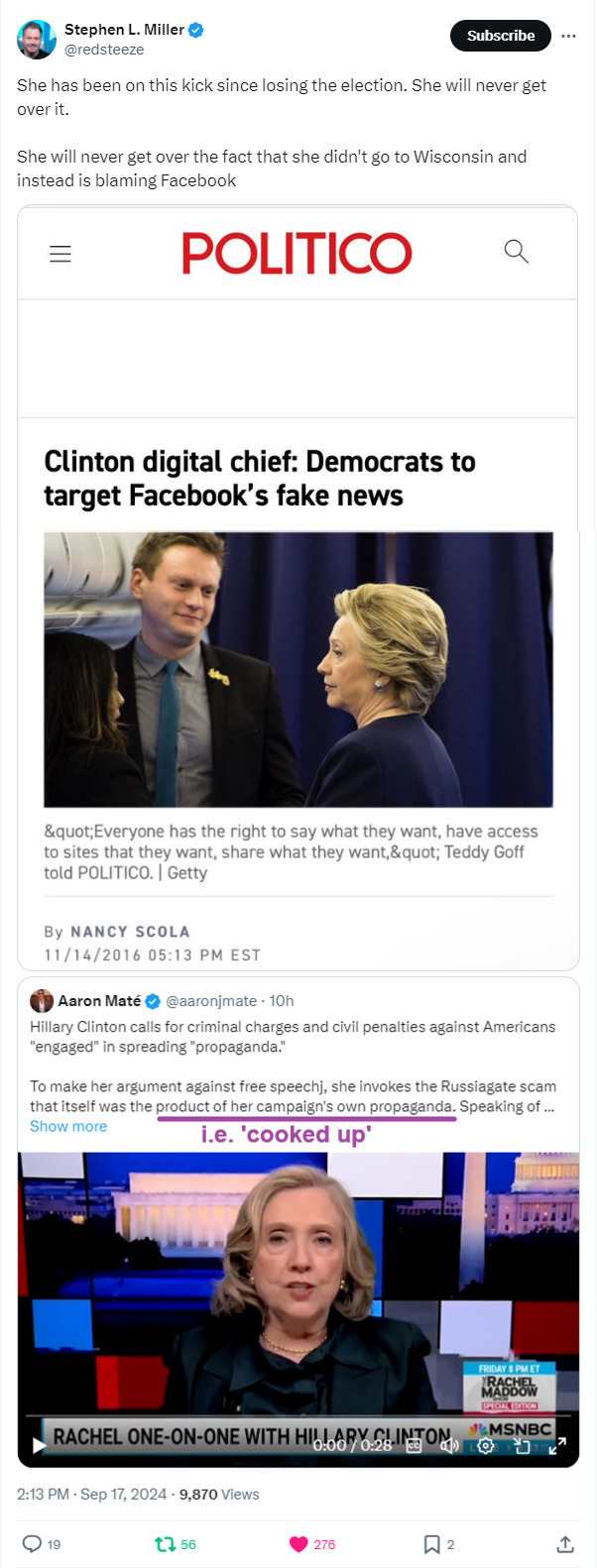
Task: Share the tweet via share icon
Action: (565, 1543)
